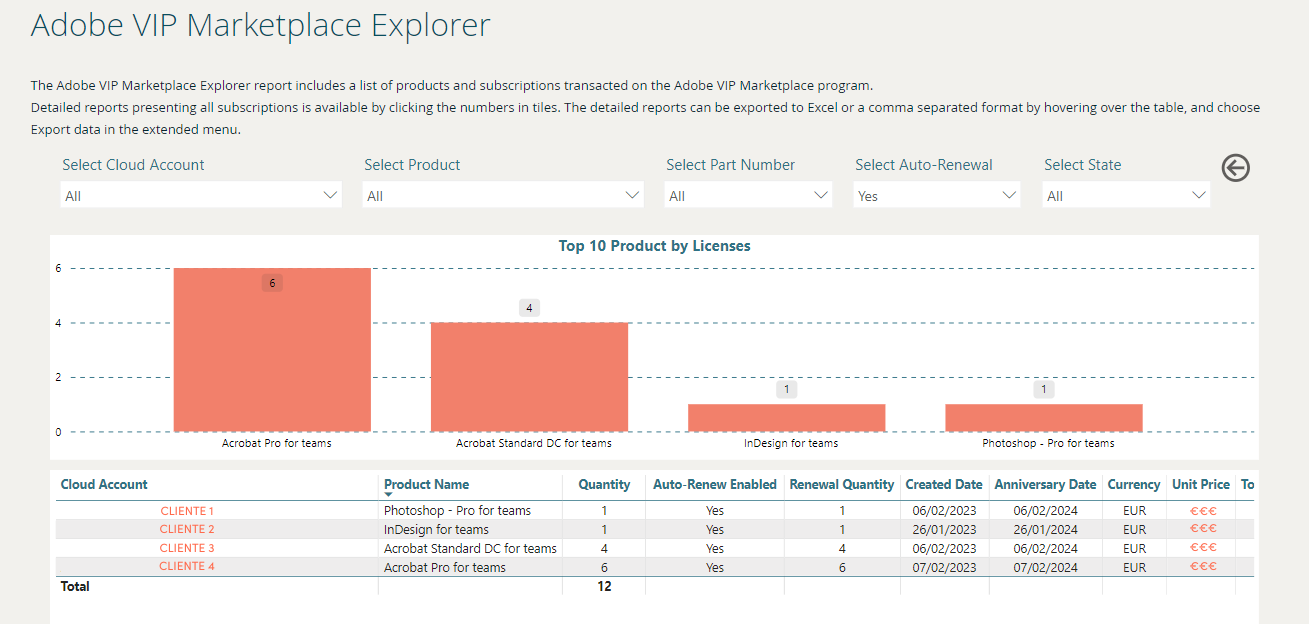Click the created date 26/01/2023 cell
The image size is (1309, 624).
click(942, 530)
